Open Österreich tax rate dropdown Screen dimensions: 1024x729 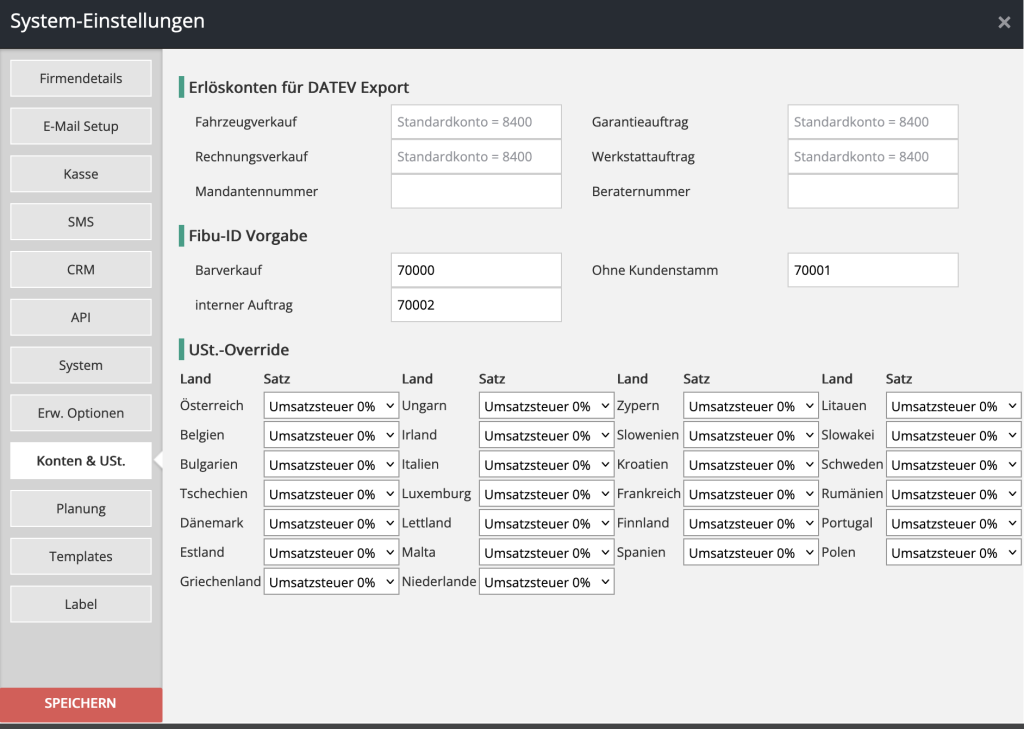click(x=331, y=407)
